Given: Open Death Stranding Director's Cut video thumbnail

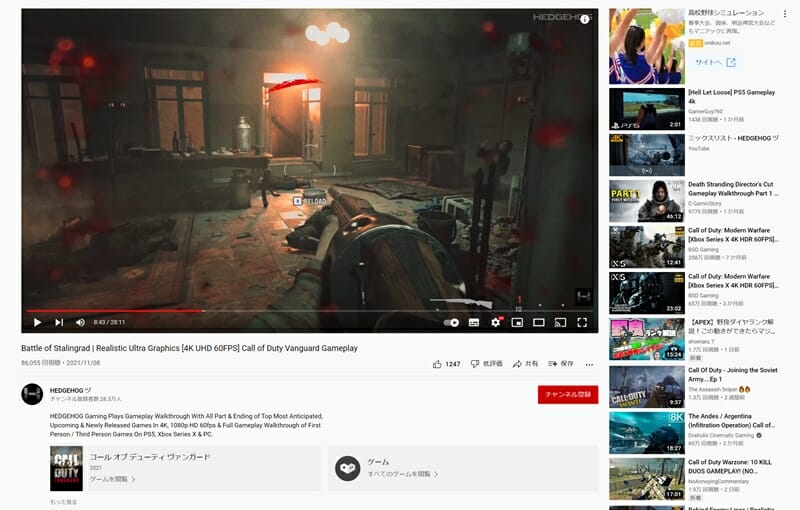Looking at the screenshot, I should coord(647,200).
